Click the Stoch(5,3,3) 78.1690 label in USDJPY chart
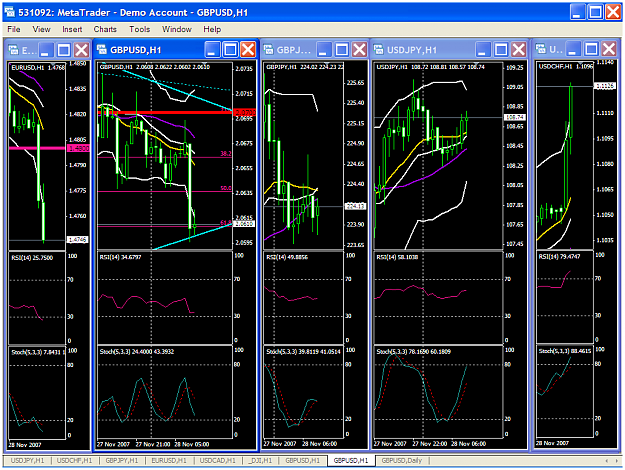The height and width of the screenshot is (470, 625). click(413, 352)
